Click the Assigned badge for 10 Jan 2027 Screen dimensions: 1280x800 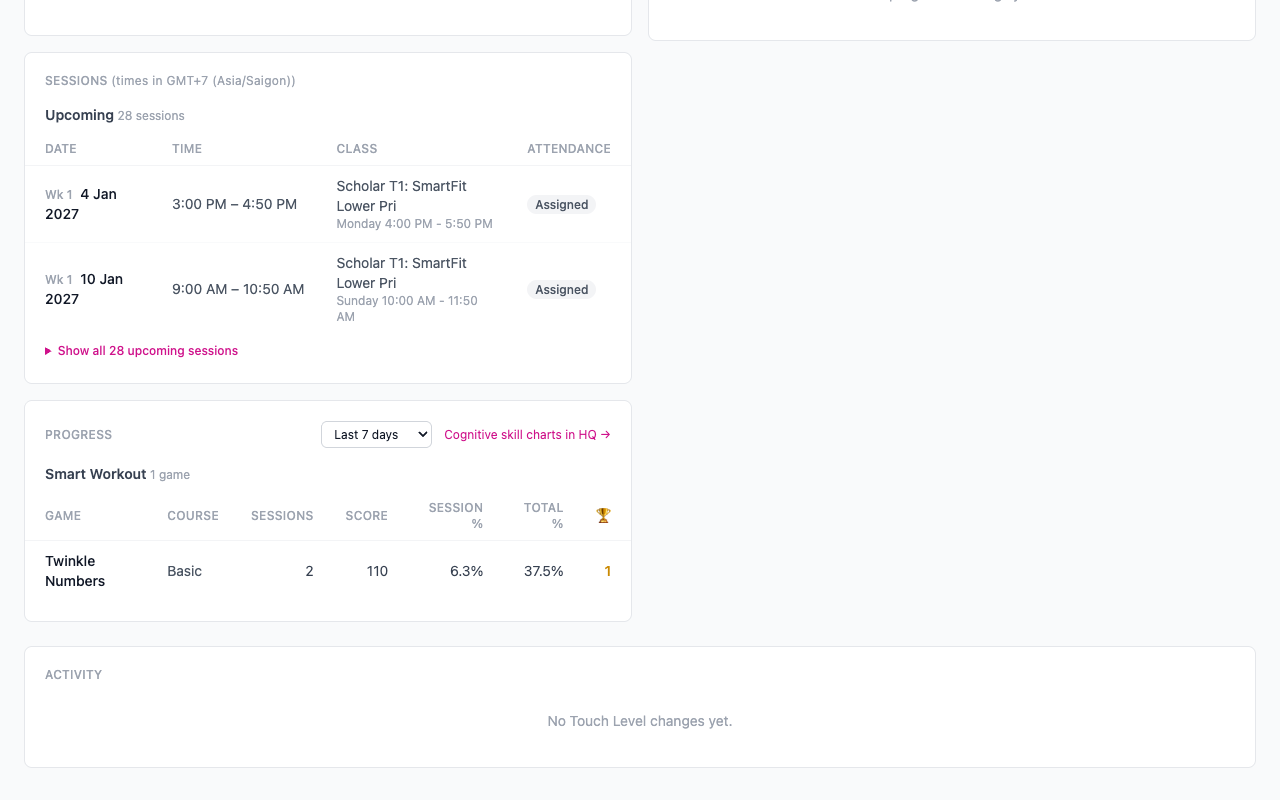click(x=561, y=290)
